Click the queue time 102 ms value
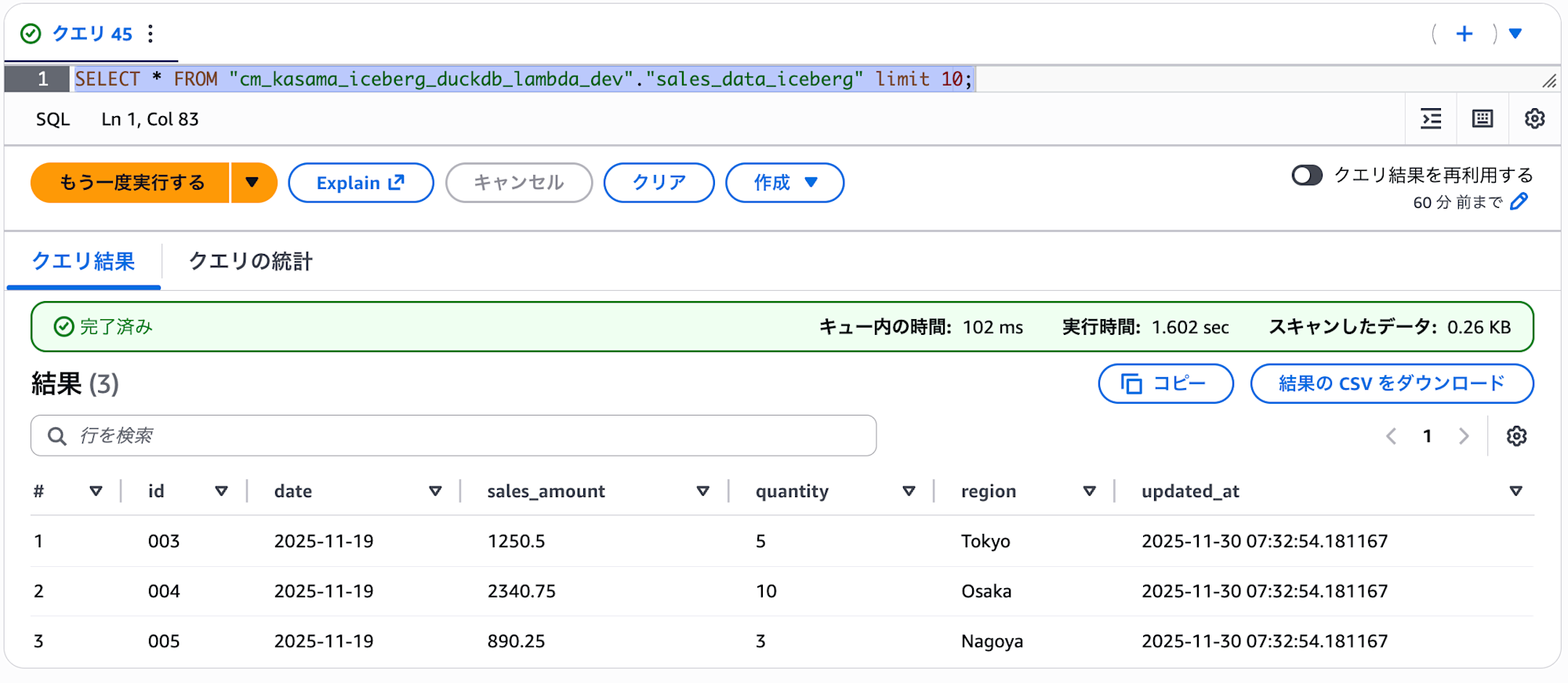Image resolution: width=1568 pixels, height=683 pixels. tap(993, 327)
